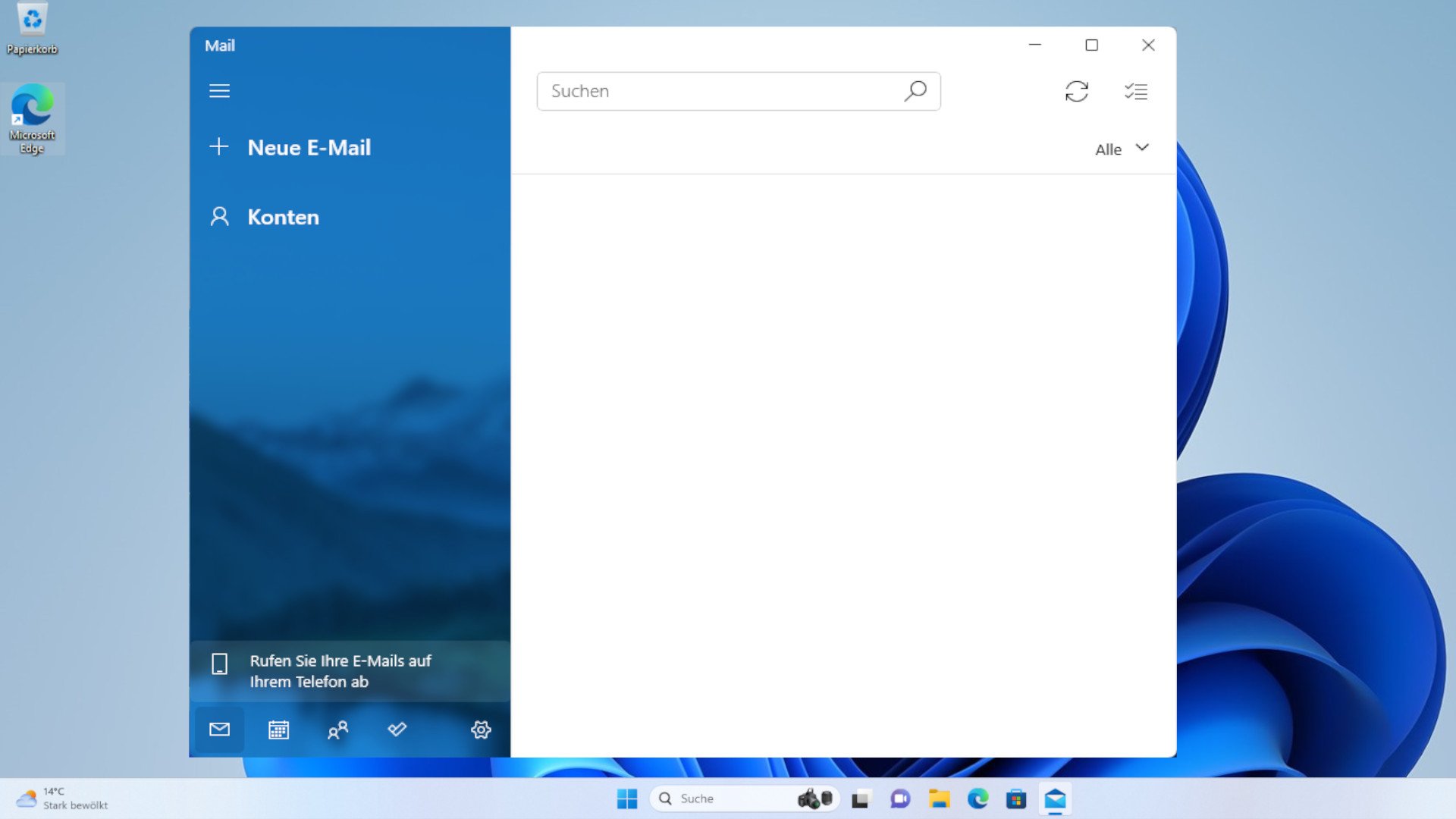This screenshot has width=1456, height=819.
Task: Select the Mail icon in bottom navigation
Action: click(220, 730)
